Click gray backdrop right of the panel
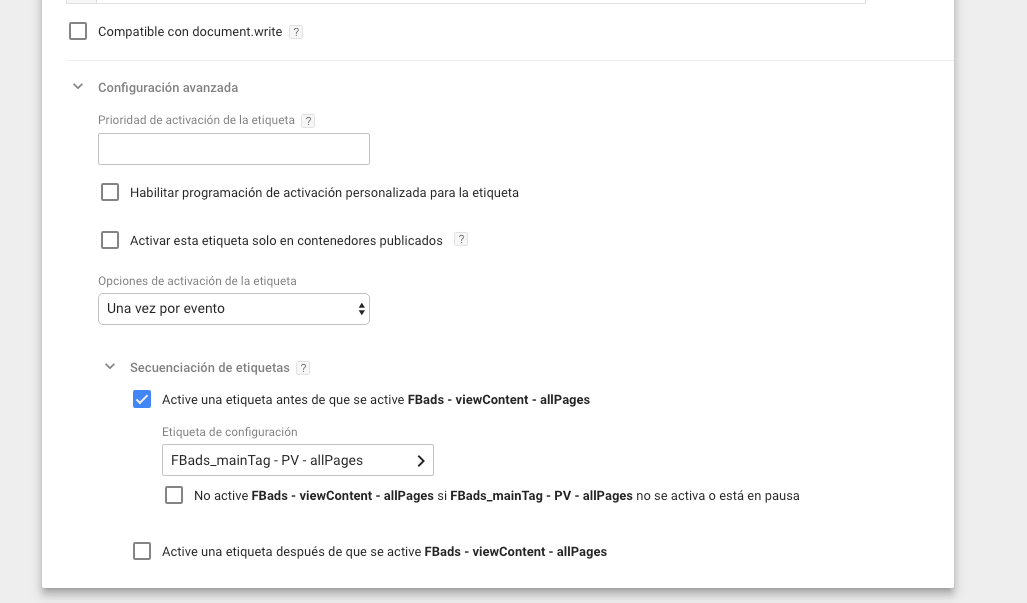Screen dimensions: 1027x603 coord(990,300)
